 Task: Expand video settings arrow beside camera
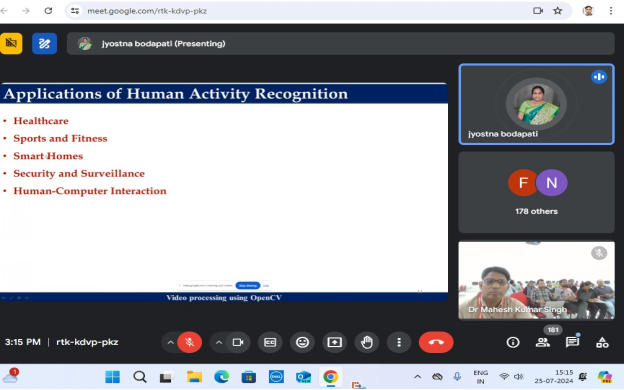pyautogui.click(x=218, y=342)
